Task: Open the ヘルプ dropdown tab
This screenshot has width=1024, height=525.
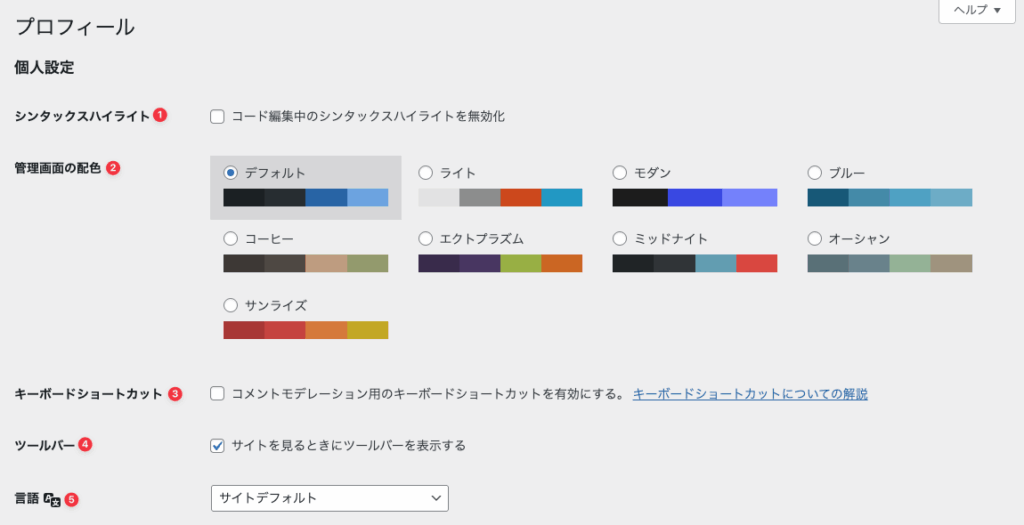Action: [x=969, y=10]
